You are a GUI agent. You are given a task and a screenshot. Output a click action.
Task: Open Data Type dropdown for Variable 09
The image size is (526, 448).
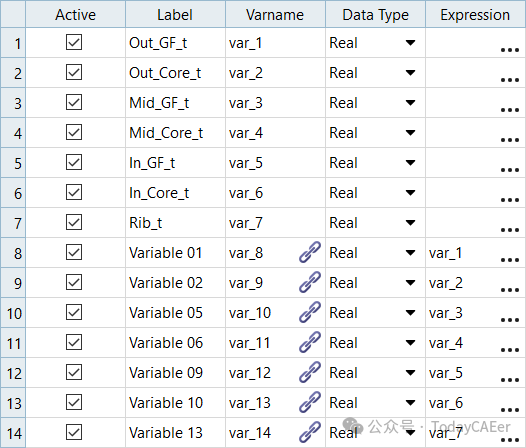coord(410,372)
